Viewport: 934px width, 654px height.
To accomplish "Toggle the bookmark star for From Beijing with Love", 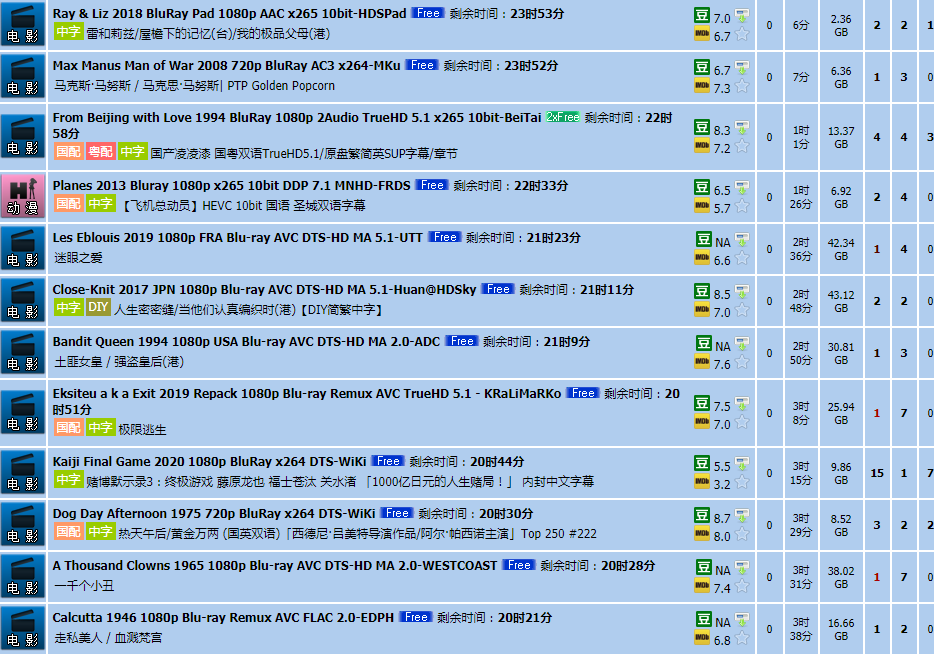I will click(742, 147).
